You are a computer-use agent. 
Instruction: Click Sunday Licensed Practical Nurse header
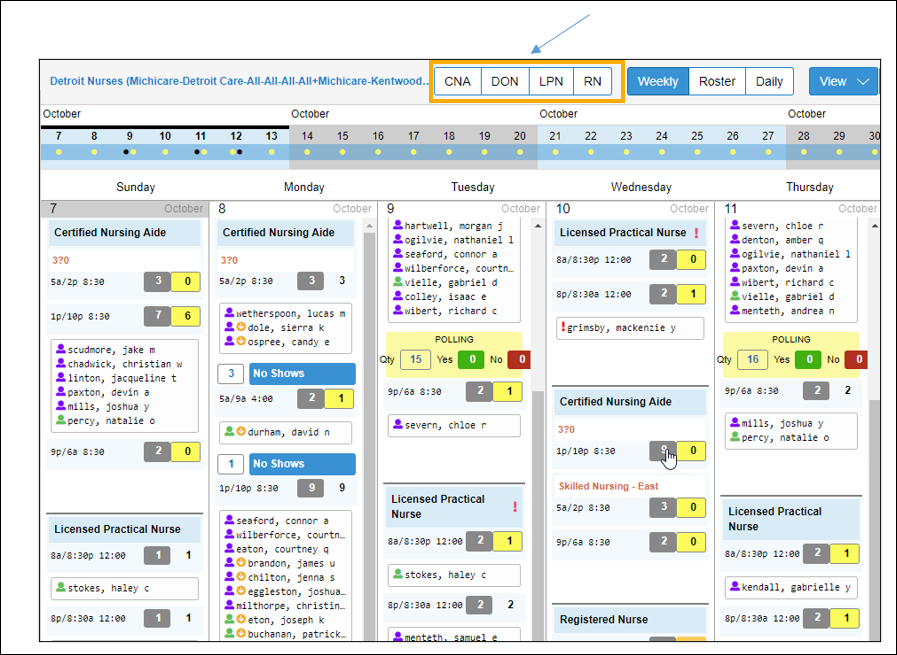pos(124,530)
